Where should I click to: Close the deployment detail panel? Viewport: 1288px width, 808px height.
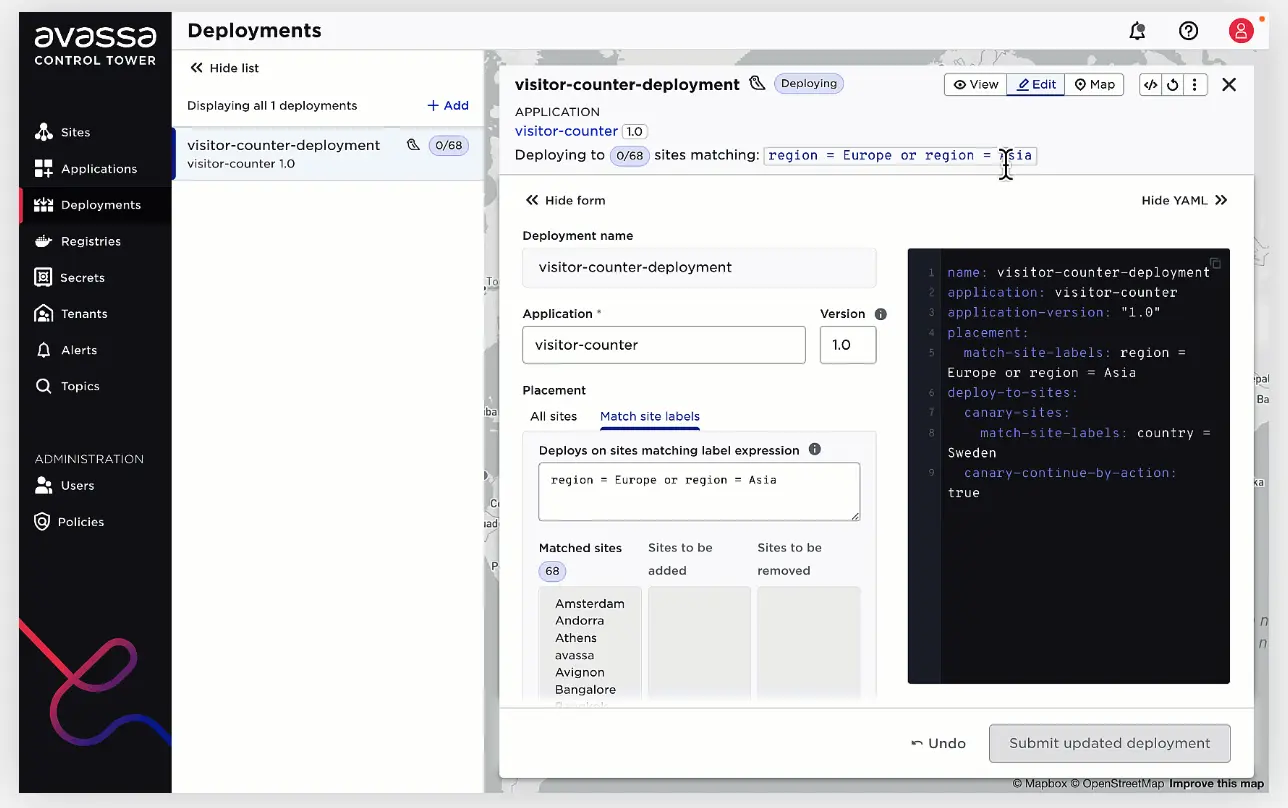click(x=1229, y=85)
